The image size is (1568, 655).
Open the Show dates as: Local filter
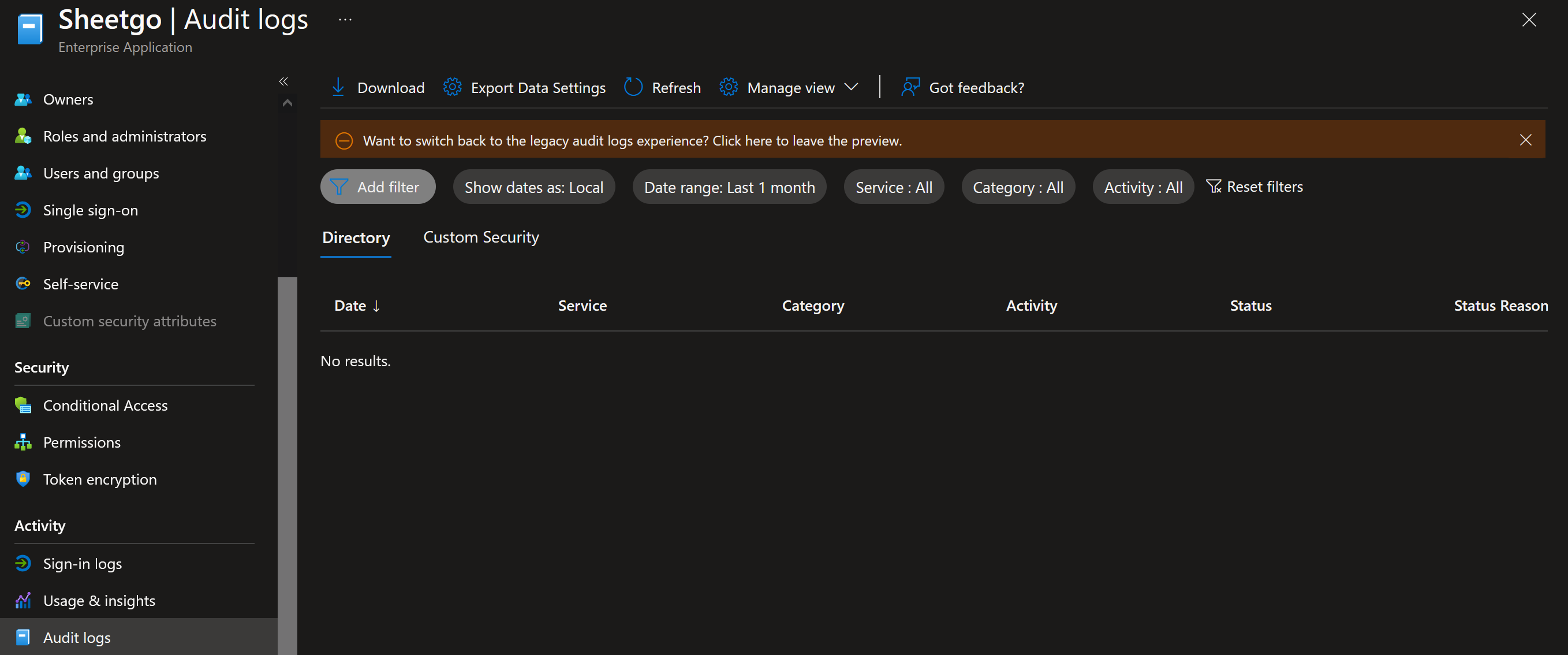[x=534, y=187]
